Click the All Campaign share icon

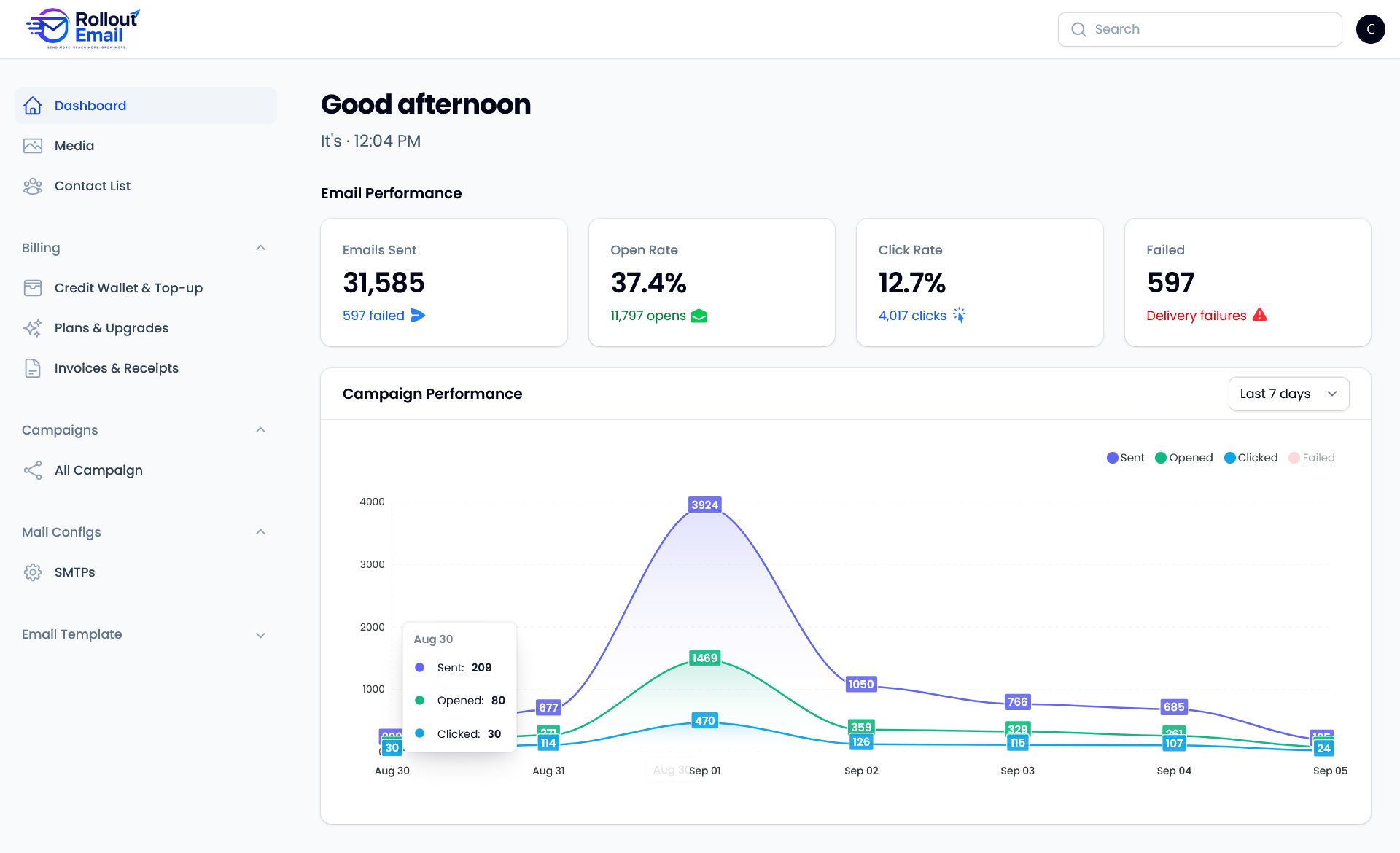[33, 470]
